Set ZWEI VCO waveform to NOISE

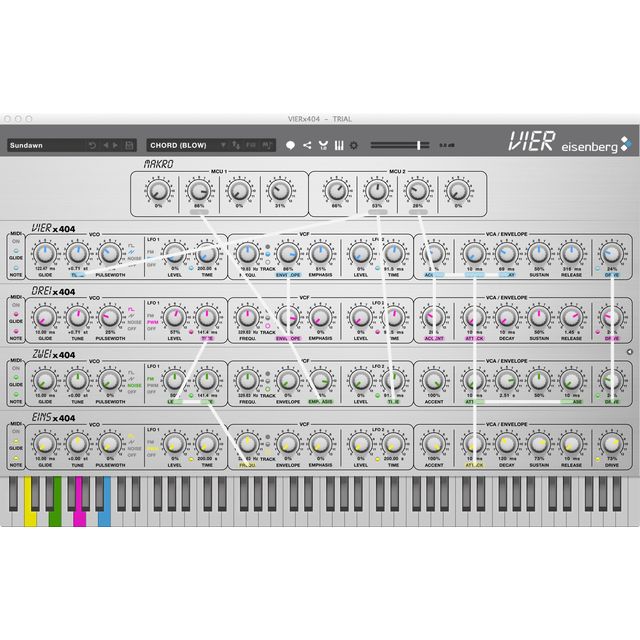134,385
